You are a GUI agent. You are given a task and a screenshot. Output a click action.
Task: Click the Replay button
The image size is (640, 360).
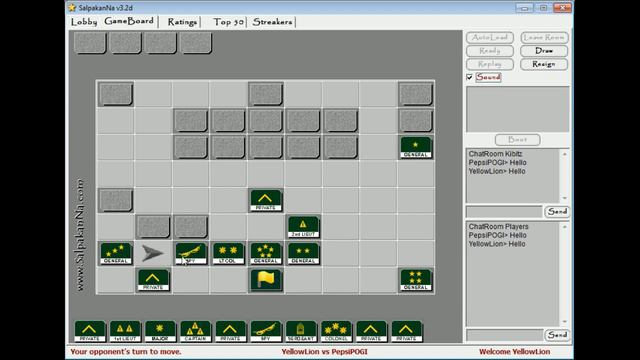pyautogui.click(x=490, y=64)
